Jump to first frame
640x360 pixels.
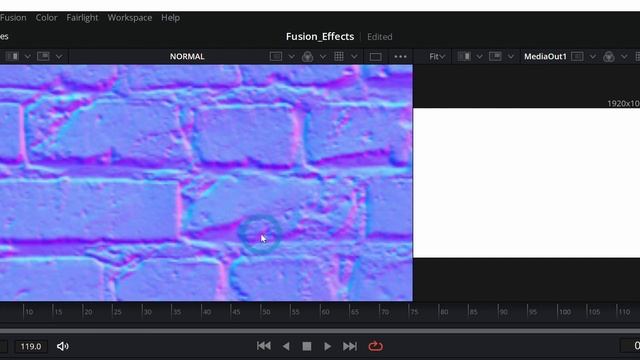coord(264,346)
